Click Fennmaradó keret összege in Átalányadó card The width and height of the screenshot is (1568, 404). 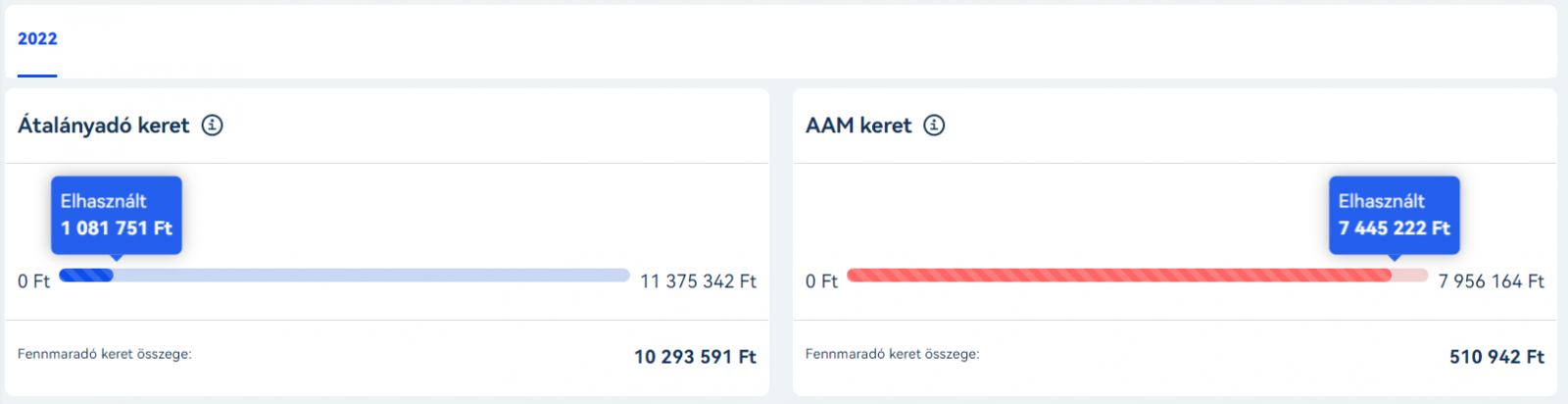pos(105,354)
